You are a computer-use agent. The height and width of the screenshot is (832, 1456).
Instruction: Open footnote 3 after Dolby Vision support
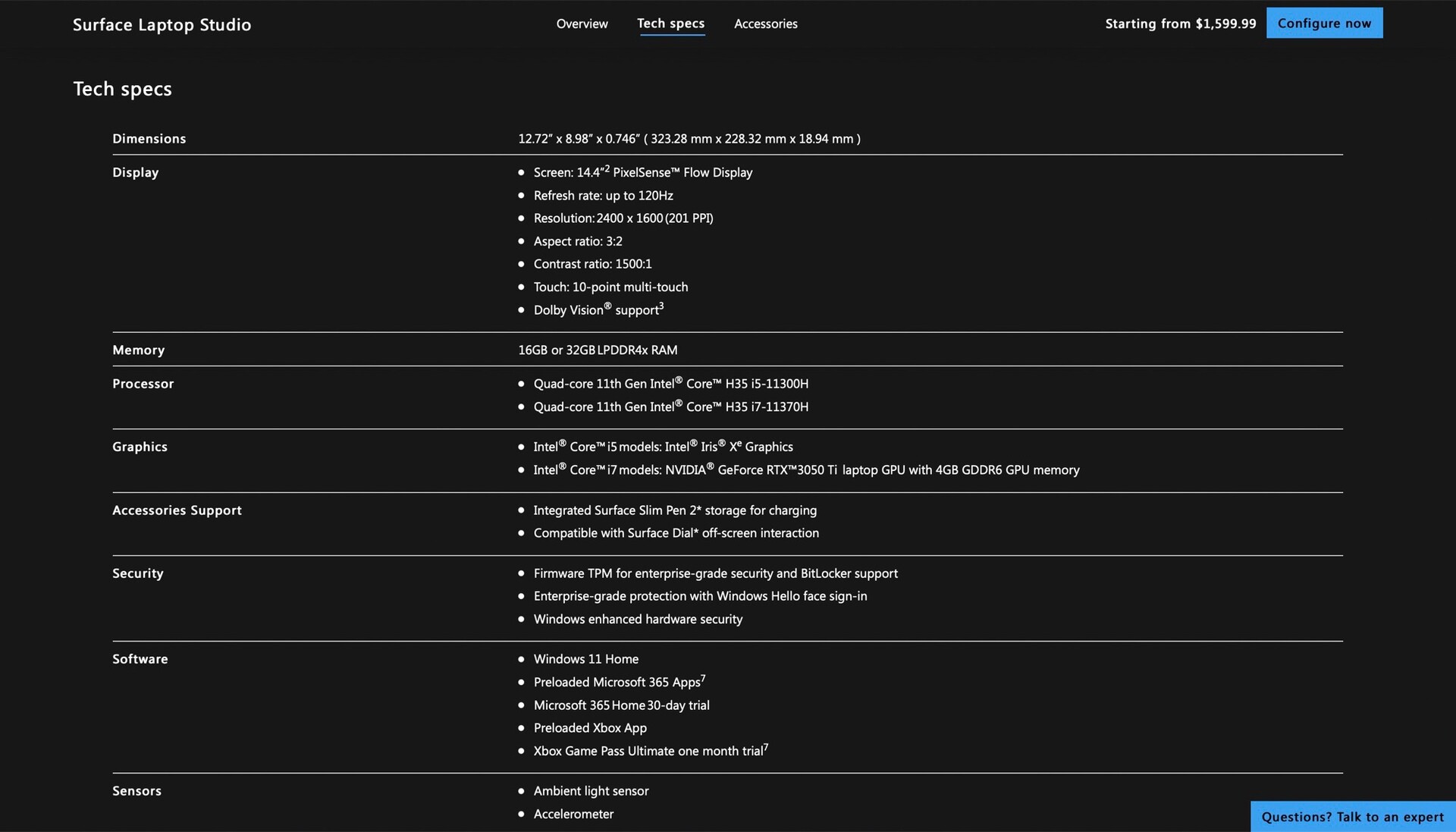tap(661, 306)
